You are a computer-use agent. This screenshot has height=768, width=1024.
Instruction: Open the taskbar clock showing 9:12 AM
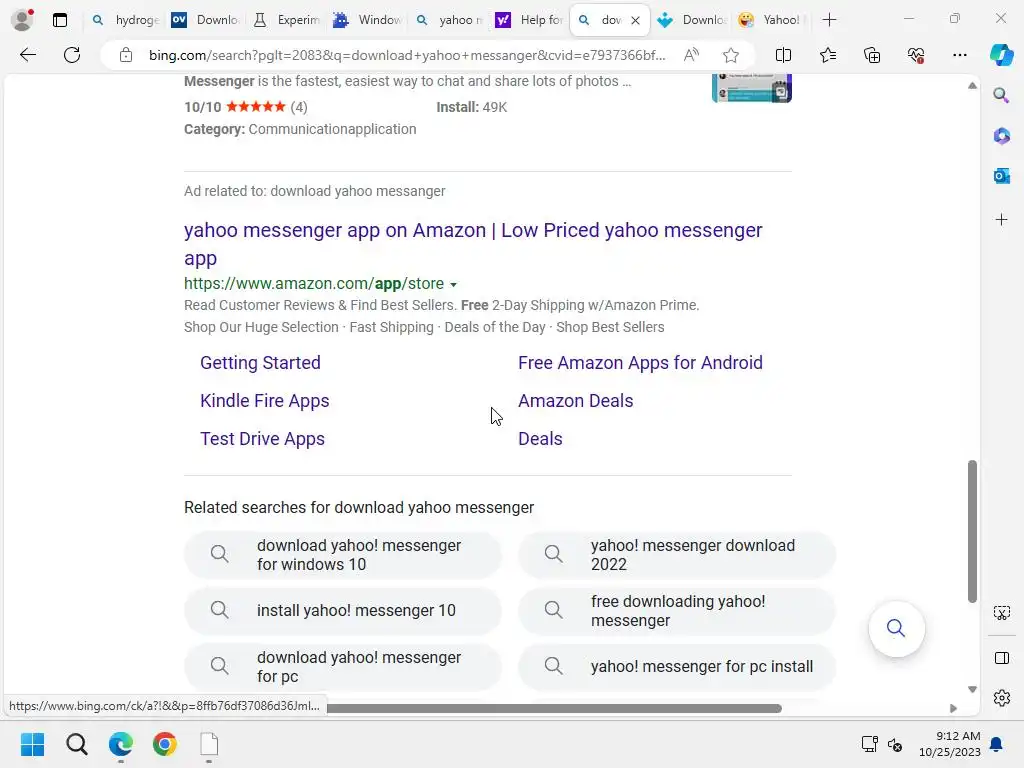click(x=950, y=744)
